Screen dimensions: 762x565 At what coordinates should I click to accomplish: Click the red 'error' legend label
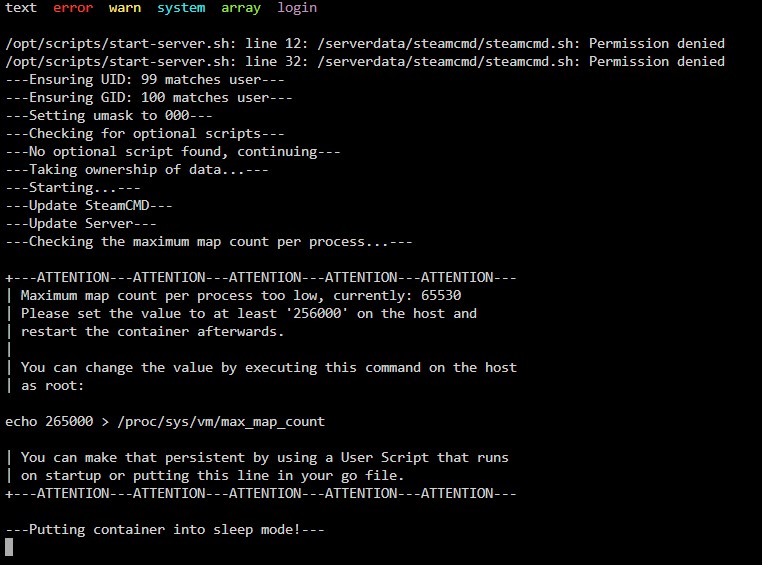(73, 8)
